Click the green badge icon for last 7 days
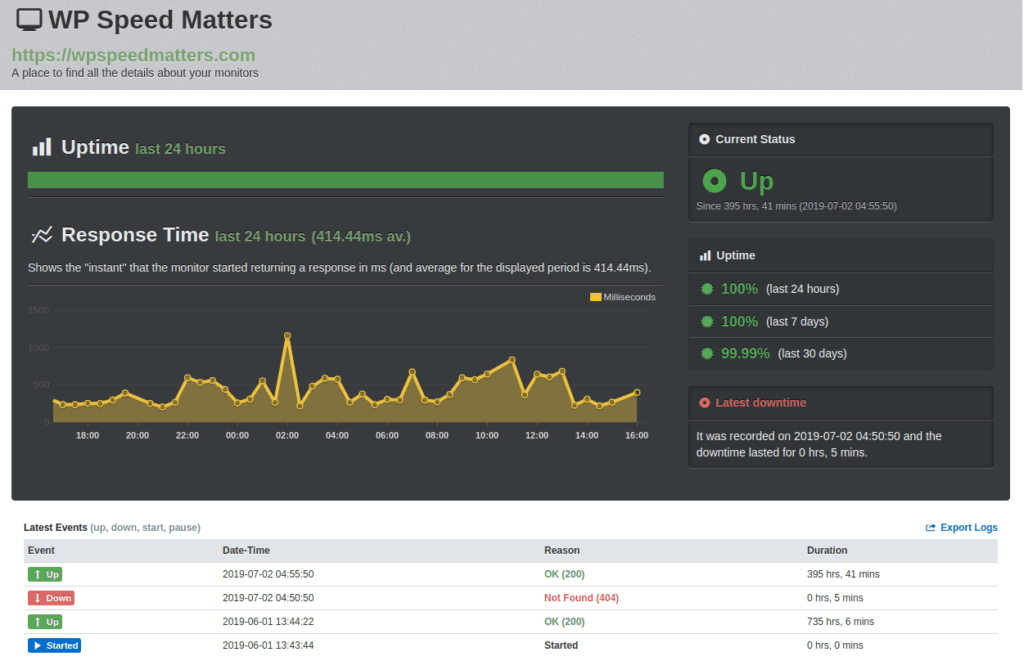The width and height of the screenshot is (1024, 661). [x=707, y=321]
